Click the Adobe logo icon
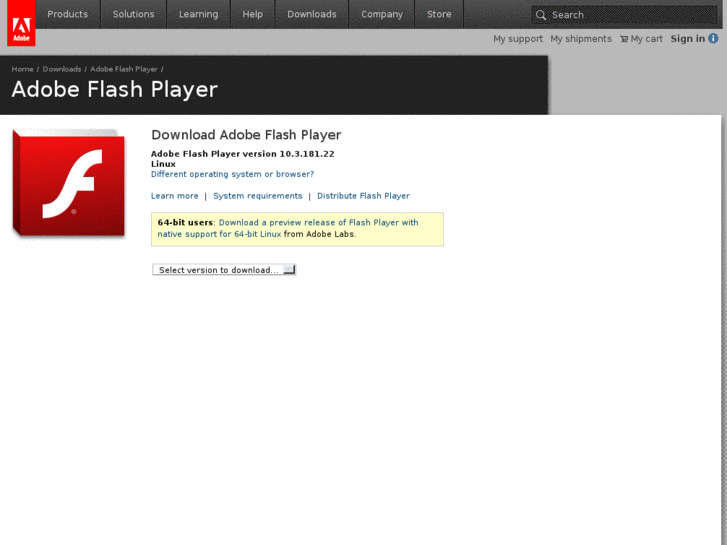This screenshot has width=727, height=545. pyautogui.click(x=21, y=23)
